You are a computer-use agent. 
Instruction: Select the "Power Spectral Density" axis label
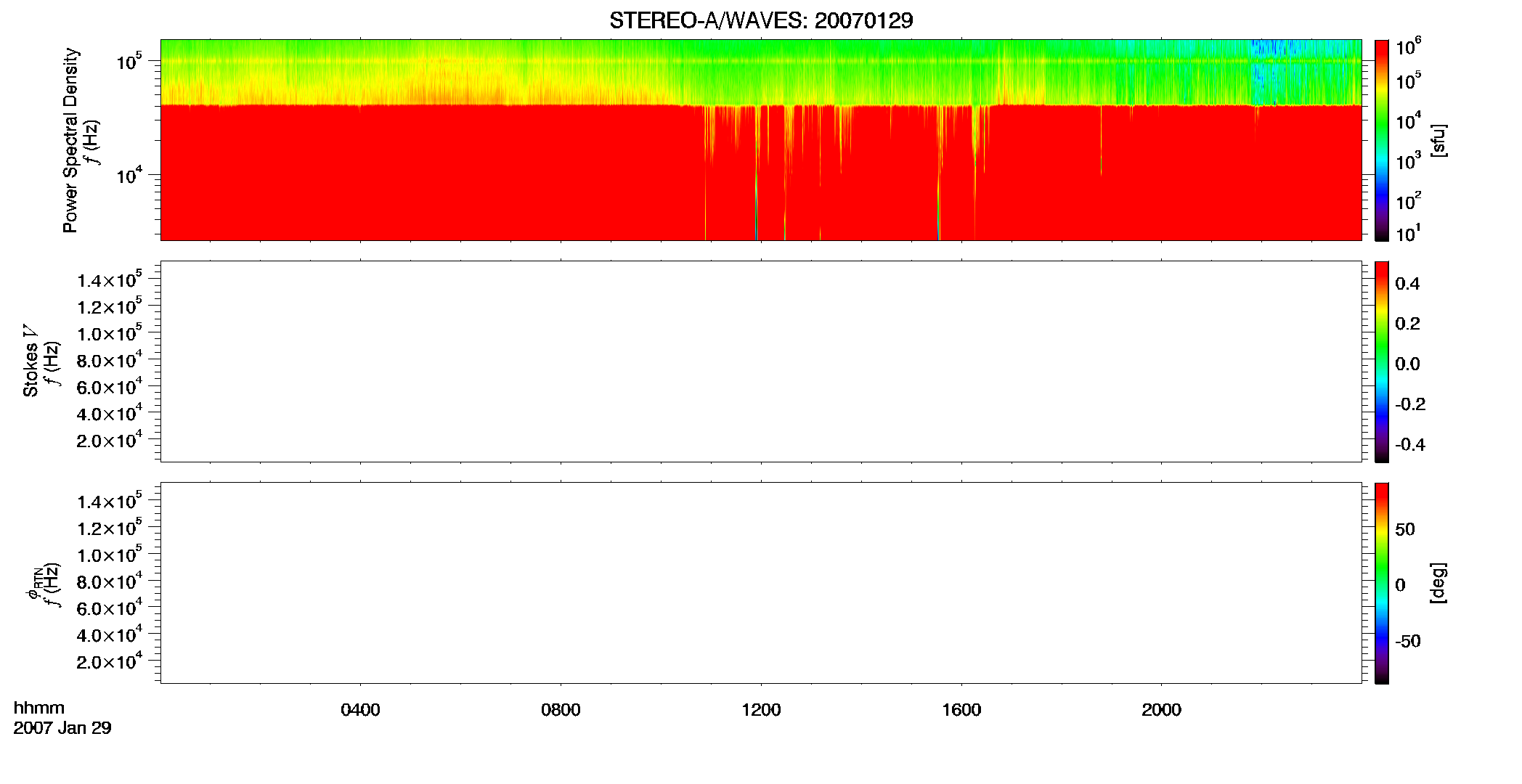pyautogui.click(x=70, y=140)
